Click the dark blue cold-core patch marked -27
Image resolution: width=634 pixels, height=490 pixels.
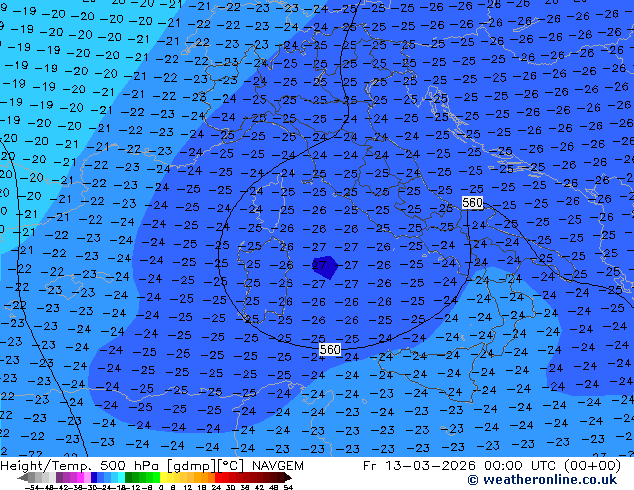click(325, 266)
